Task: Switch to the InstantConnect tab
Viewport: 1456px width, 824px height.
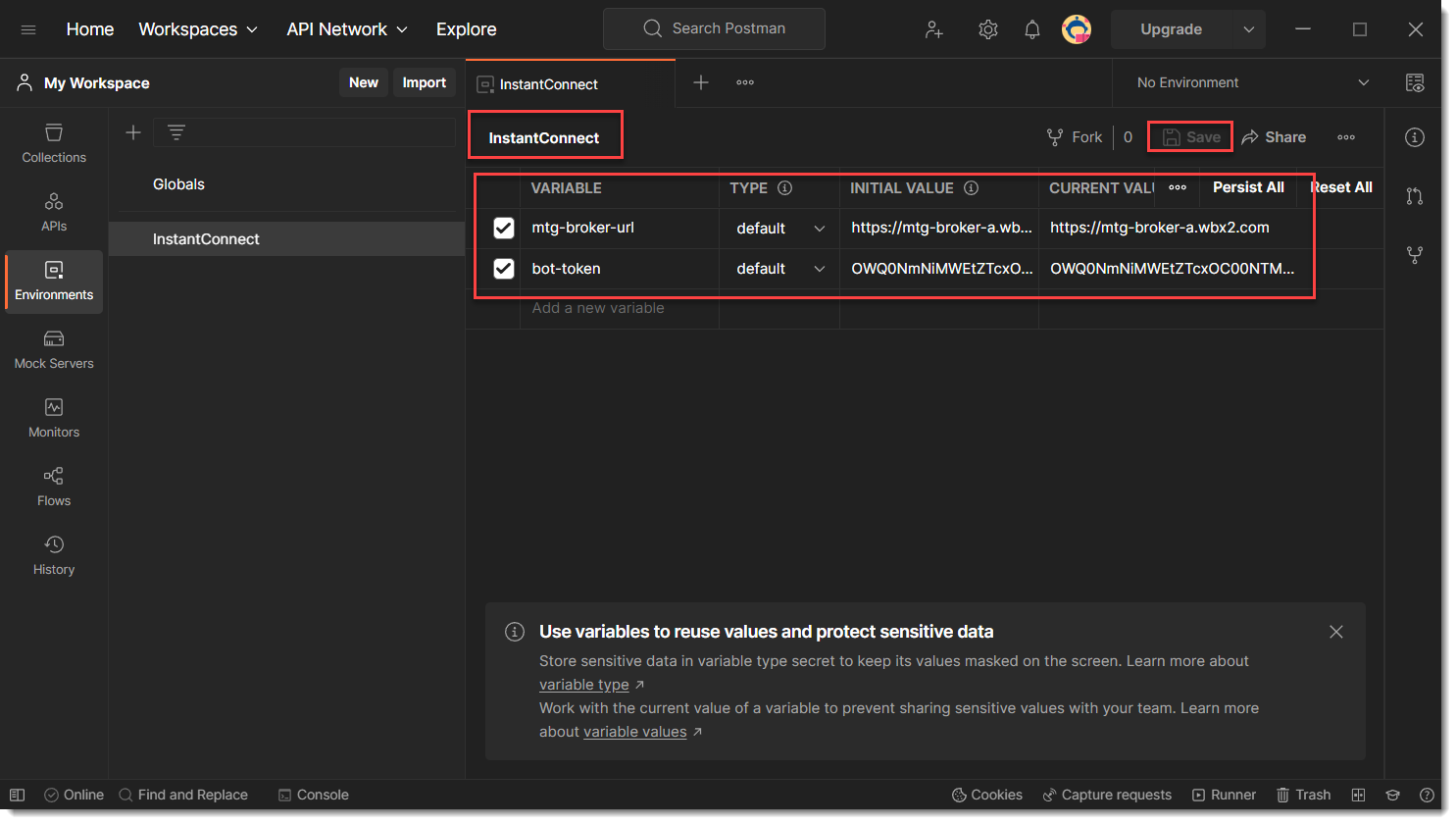Action: click(571, 84)
